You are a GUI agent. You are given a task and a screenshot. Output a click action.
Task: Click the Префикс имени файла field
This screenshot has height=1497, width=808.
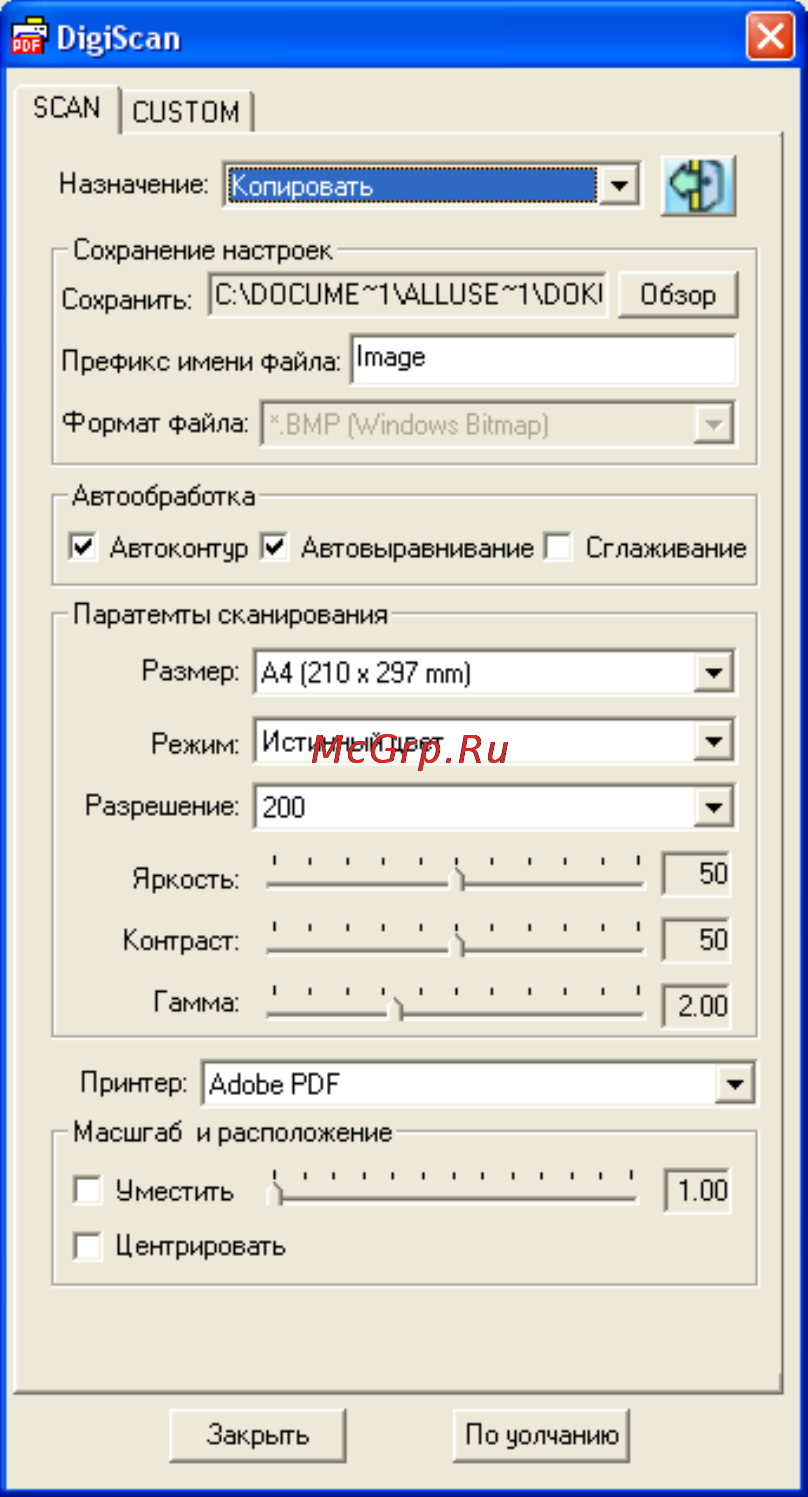tap(543, 359)
